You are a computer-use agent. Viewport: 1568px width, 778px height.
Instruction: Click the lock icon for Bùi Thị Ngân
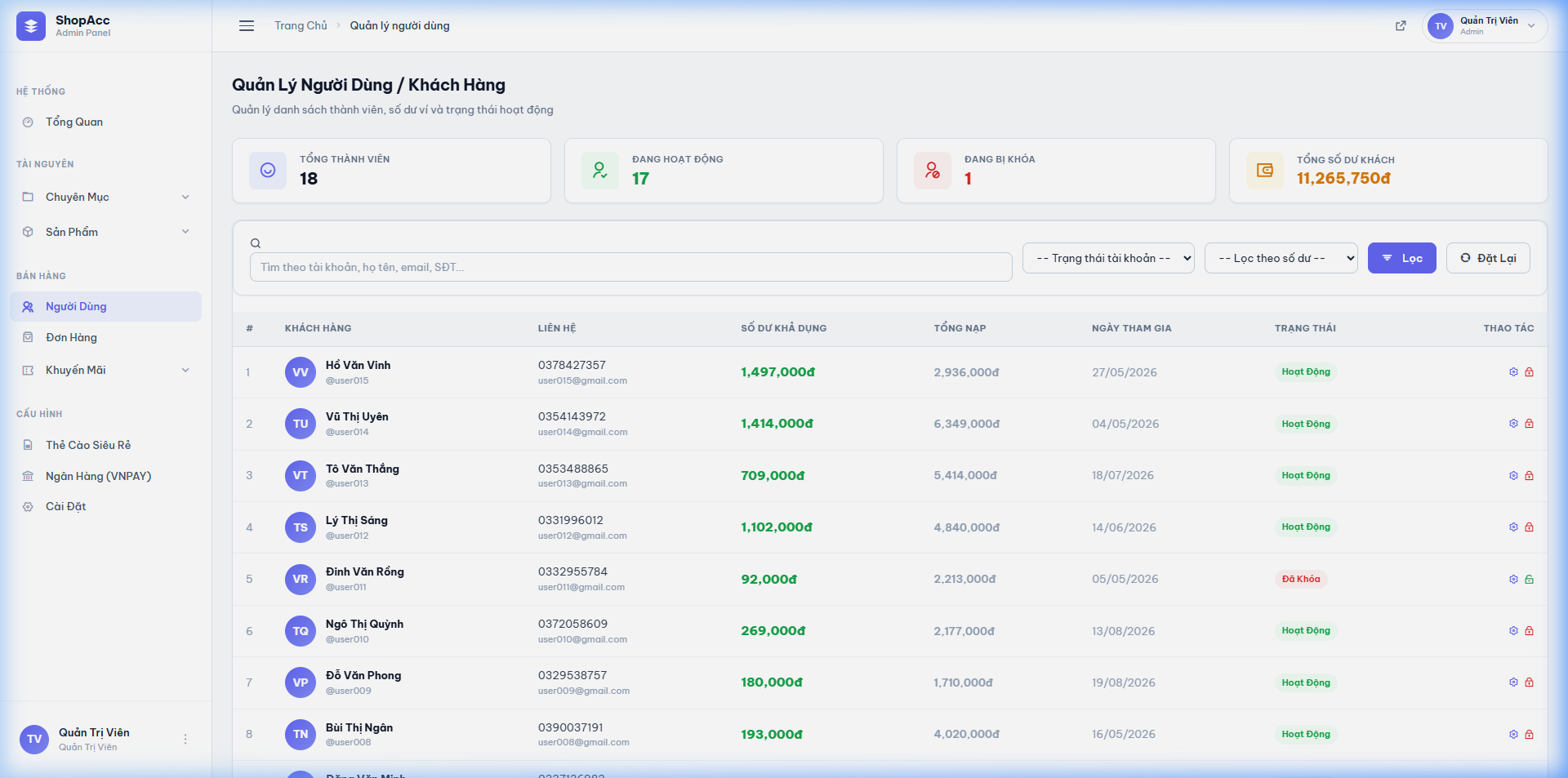pos(1529,734)
